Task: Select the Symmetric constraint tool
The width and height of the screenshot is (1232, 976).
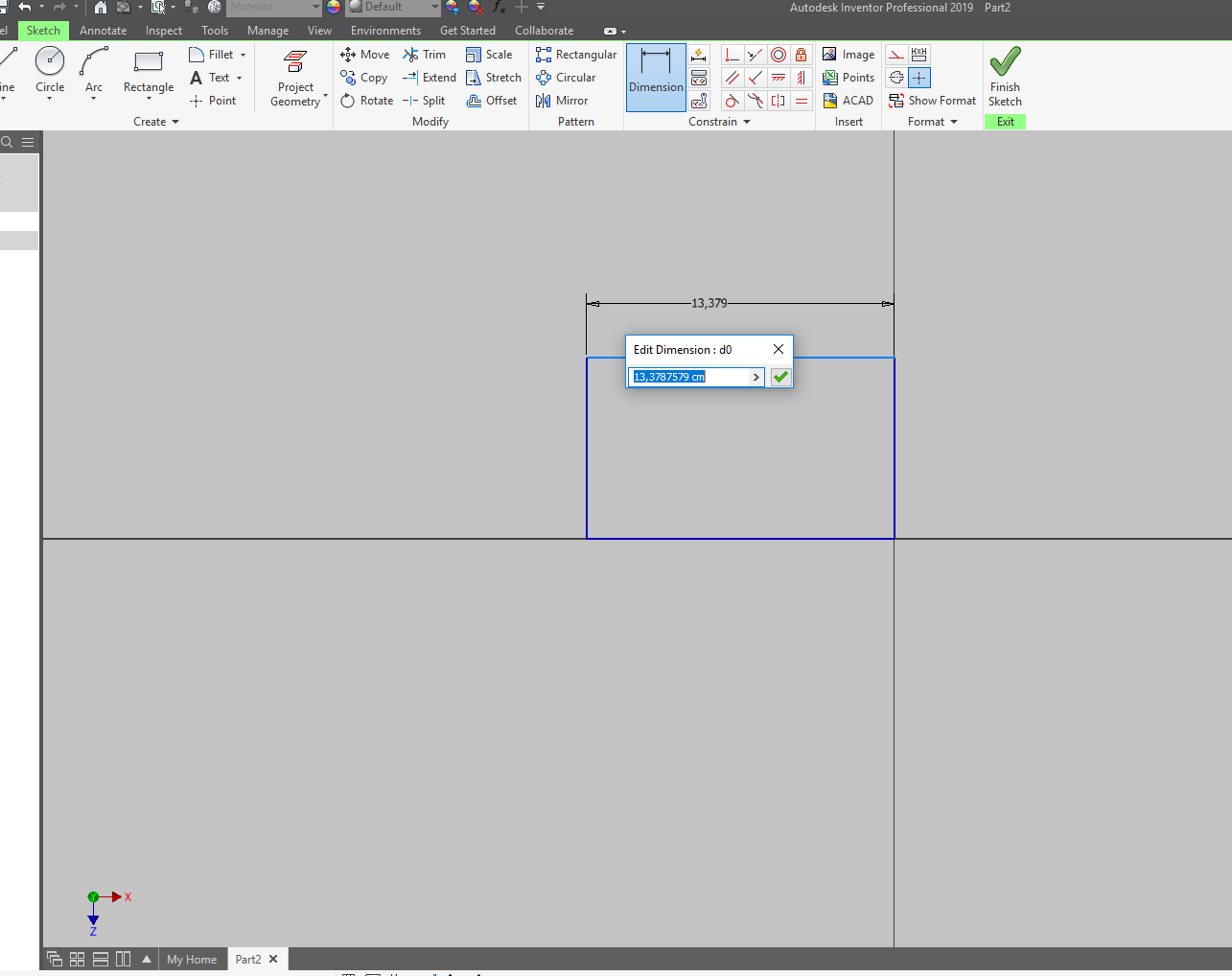Action: coord(778,101)
